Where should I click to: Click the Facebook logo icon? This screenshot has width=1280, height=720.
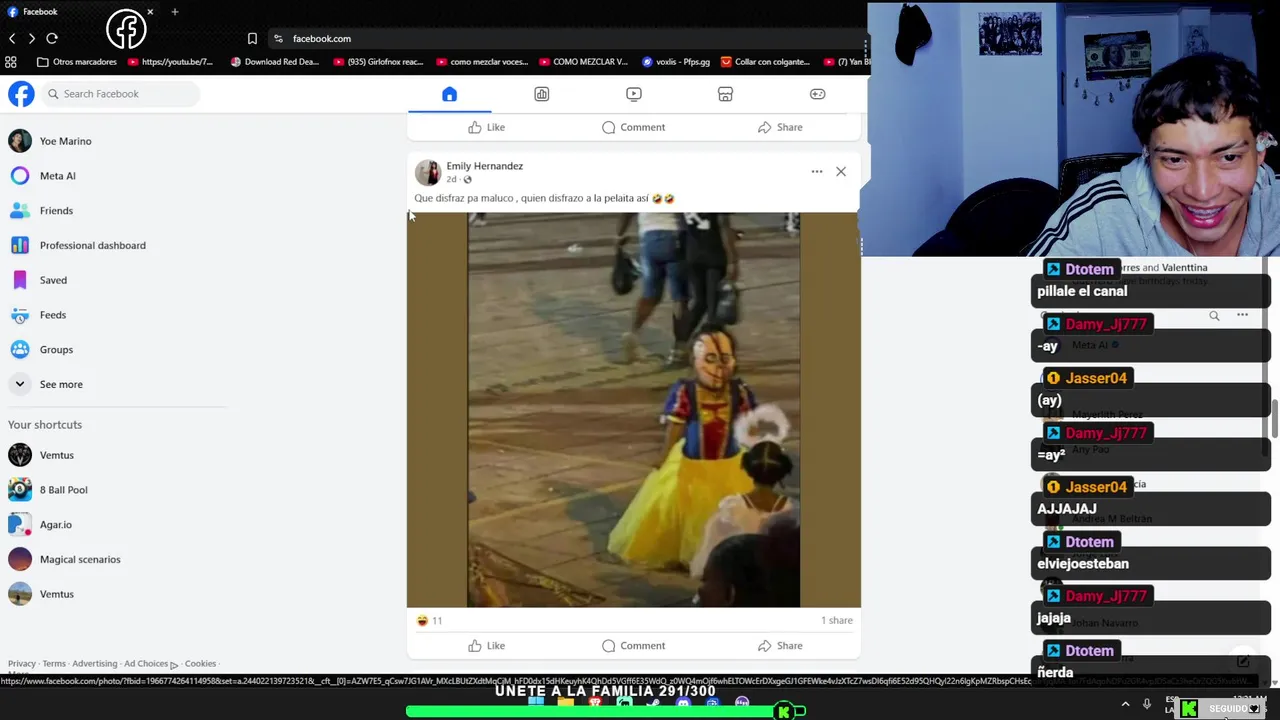[21, 94]
